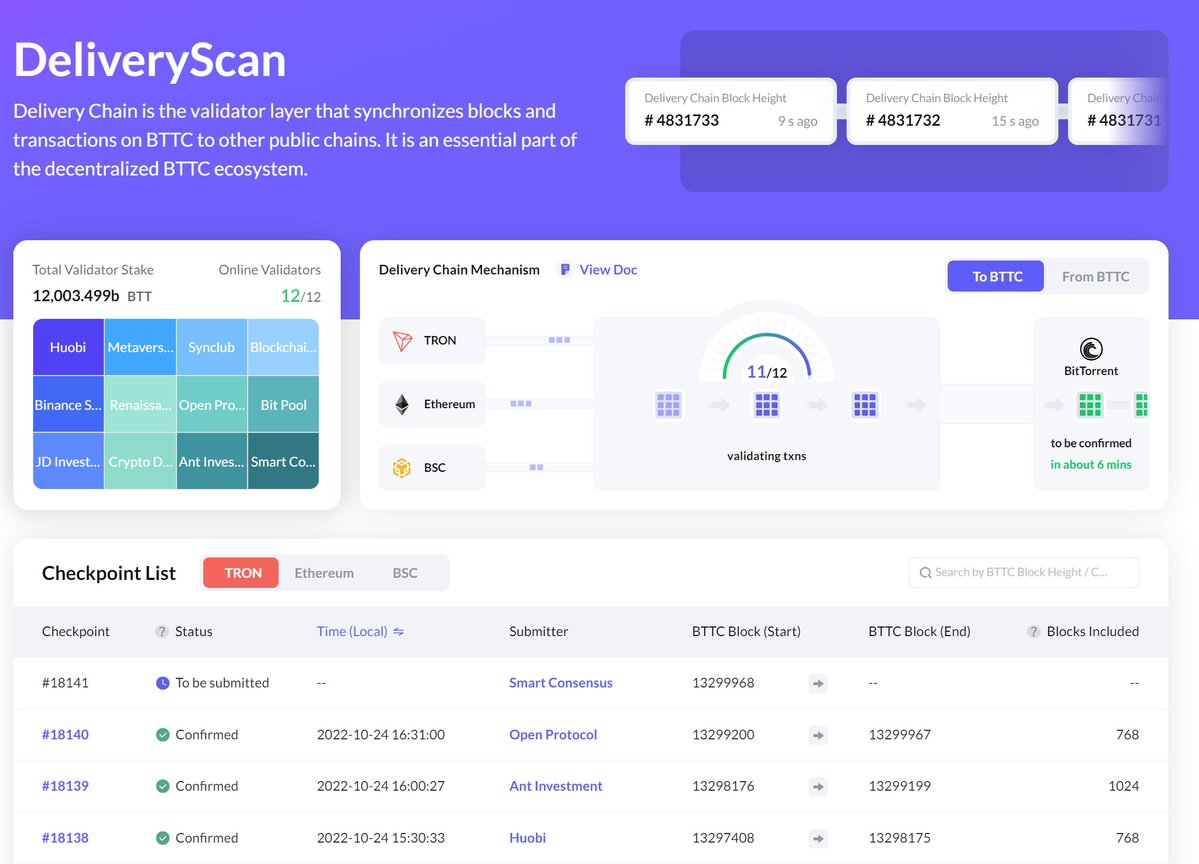Open block height #4831732 card
This screenshot has height=864, width=1199.
(952, 111)
